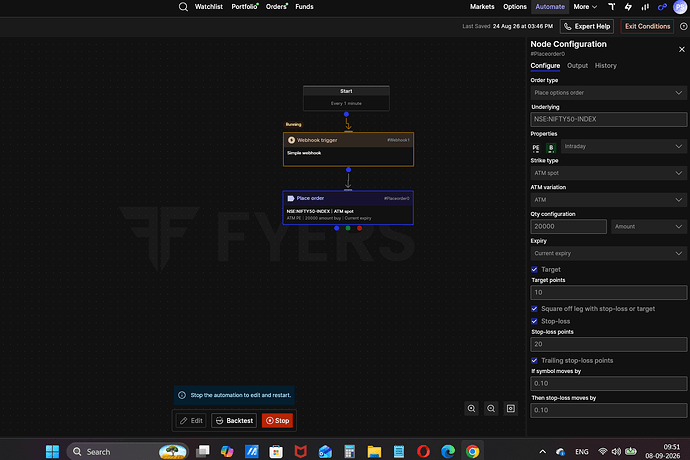Screen dimensions: 690x460
Task: Open the Portfolio menu item
Action: 244,7
